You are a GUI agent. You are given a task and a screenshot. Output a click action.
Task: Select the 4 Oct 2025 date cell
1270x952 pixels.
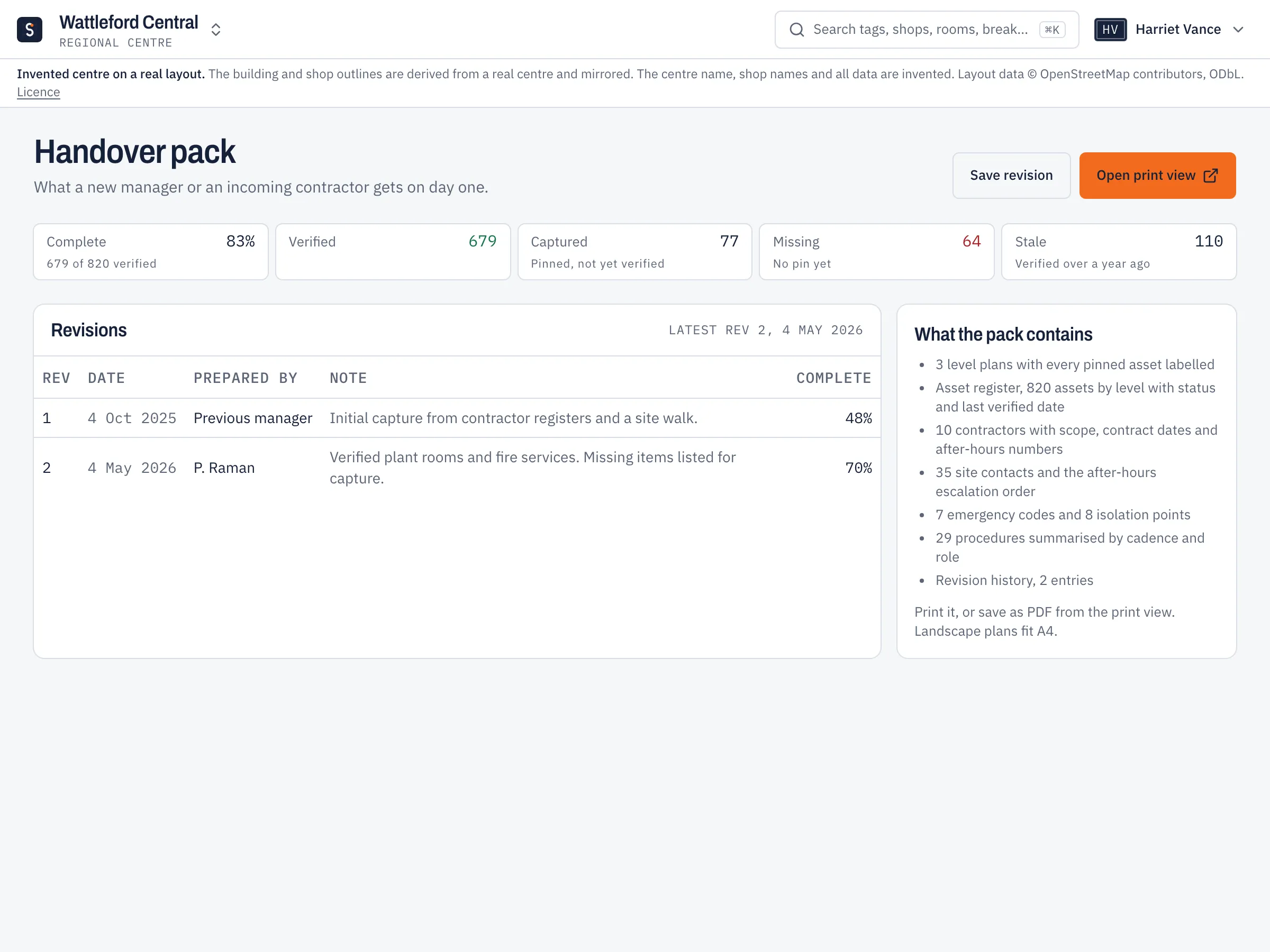pyautogui.click(x=132, y=418)
